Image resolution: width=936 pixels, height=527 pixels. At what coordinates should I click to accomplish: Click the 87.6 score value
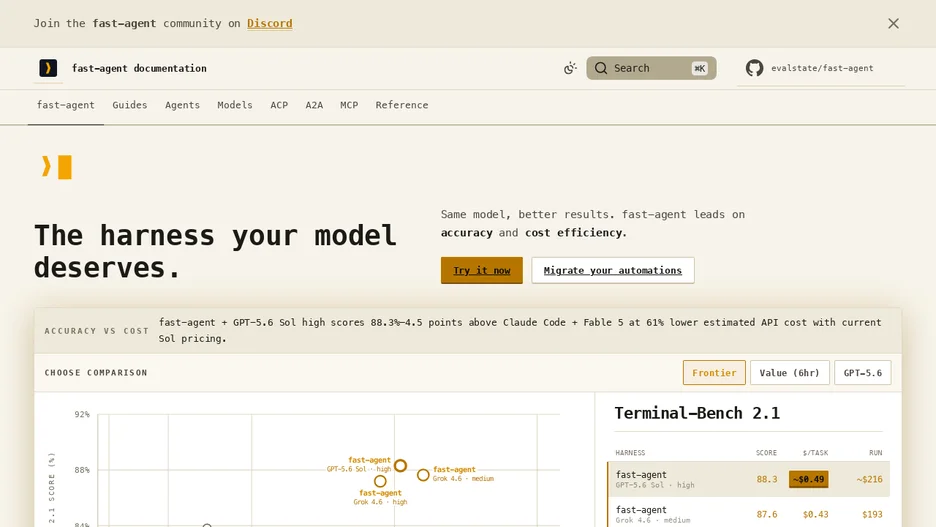coord(766,514)
